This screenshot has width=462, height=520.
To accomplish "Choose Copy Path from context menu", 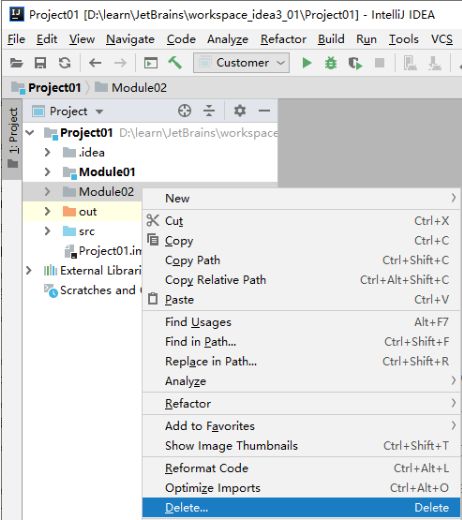I will [301, 260].
